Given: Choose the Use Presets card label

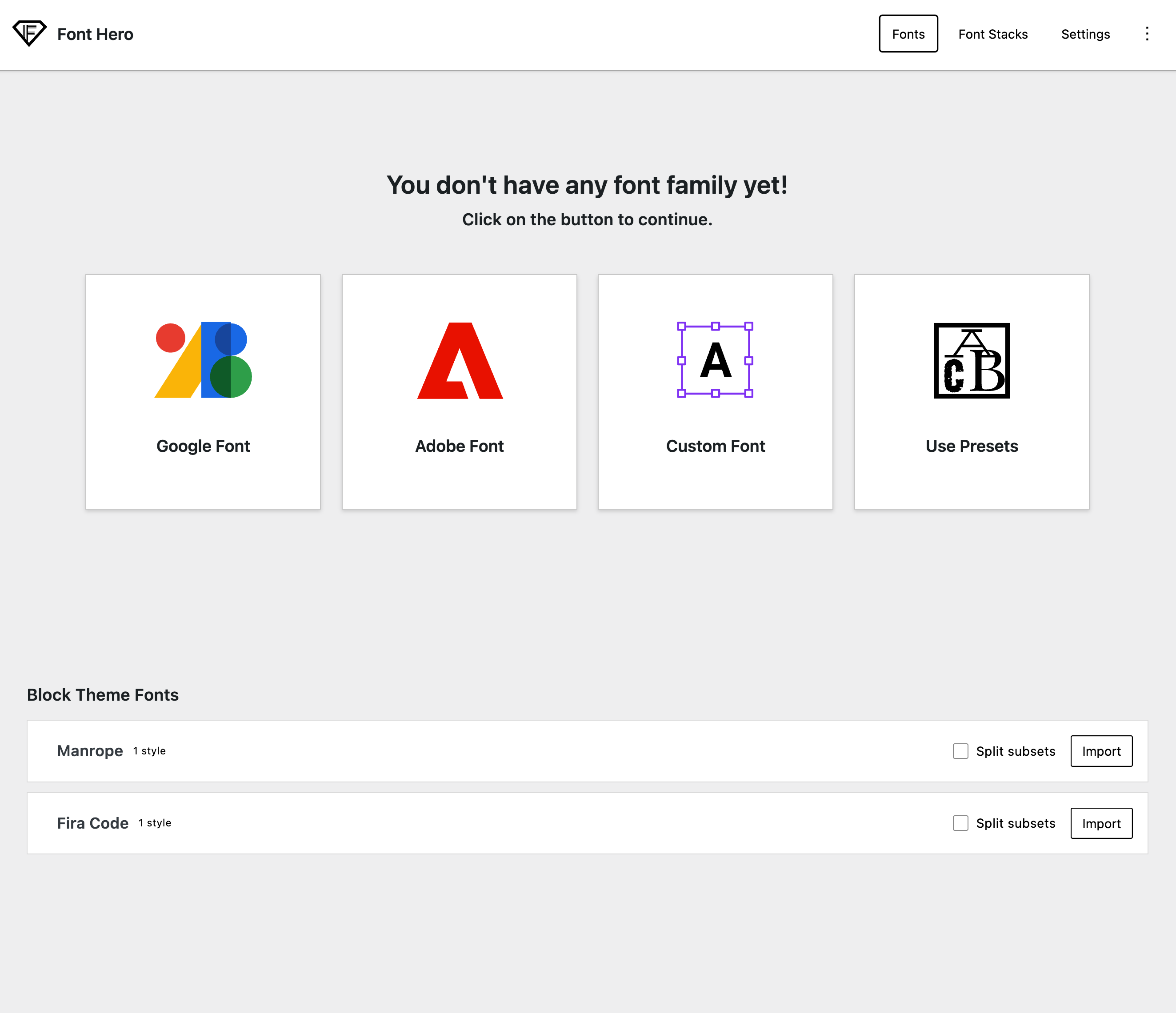Looking at the screenshot, I should point(972,446).
